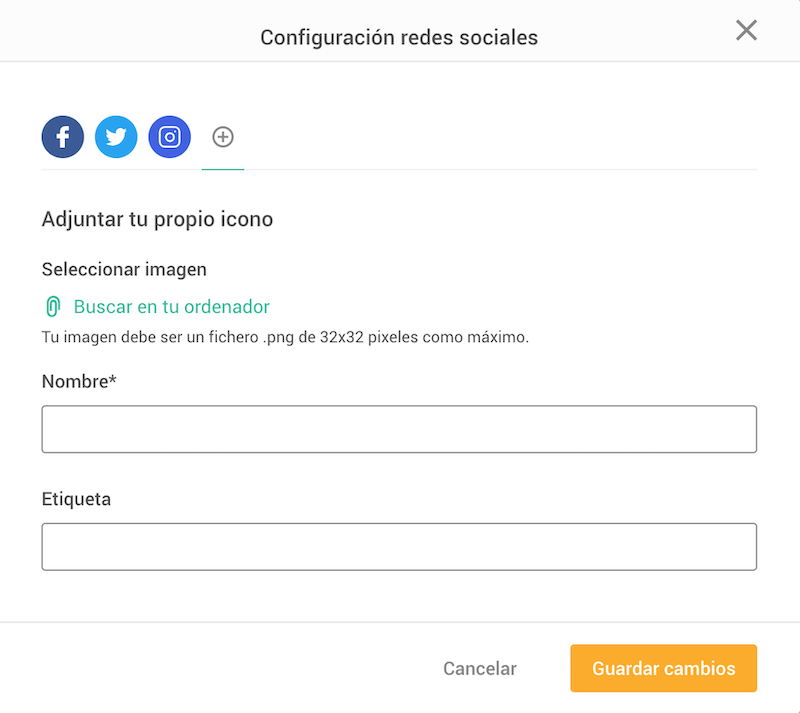The width and height of the screenshot is (800, 713).
Task: Close the Configuración redes sociales dialog
Action: click(746, 30)
